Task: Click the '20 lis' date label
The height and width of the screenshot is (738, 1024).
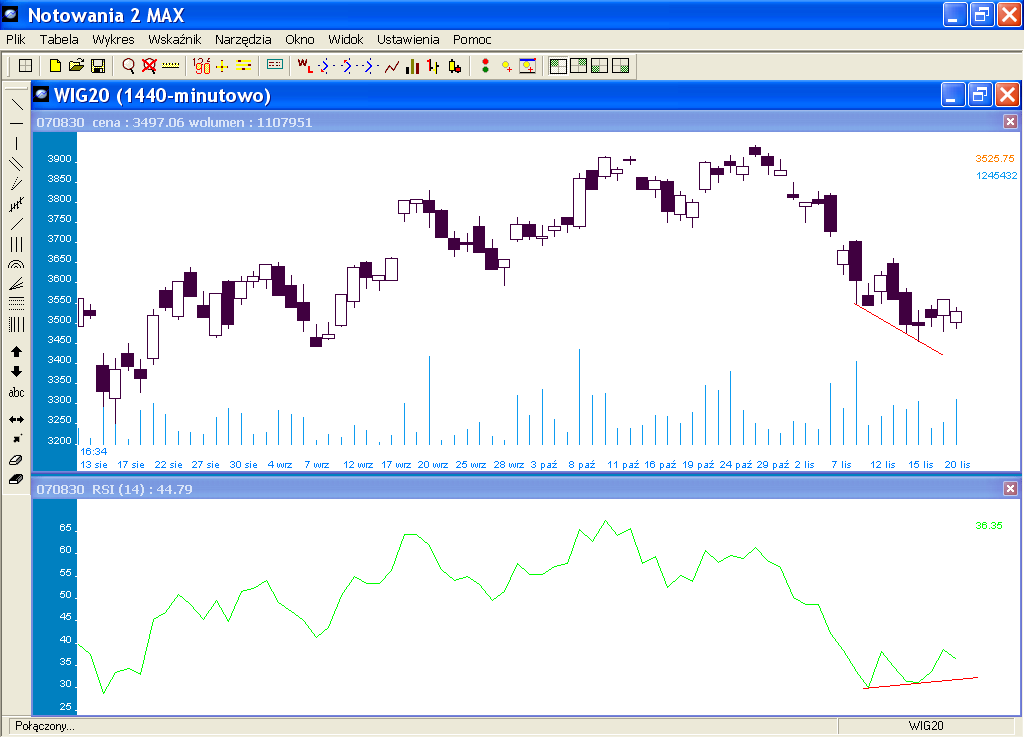Action: pyautogui.click(x=957, y=464)
